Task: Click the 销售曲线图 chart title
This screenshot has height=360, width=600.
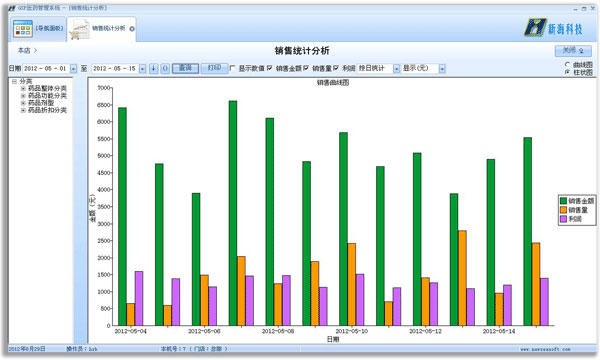Action: (x=333, y=82)
